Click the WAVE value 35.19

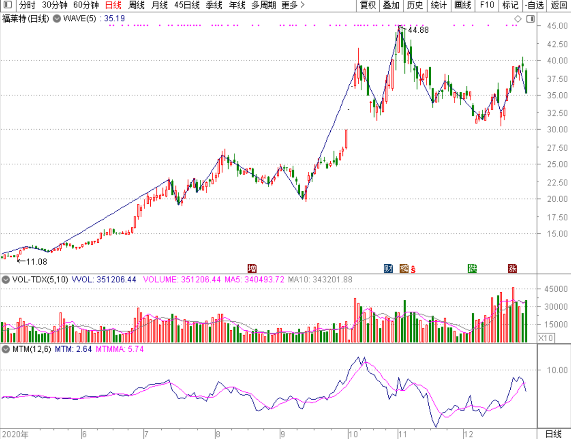click(x=114, y=18)
